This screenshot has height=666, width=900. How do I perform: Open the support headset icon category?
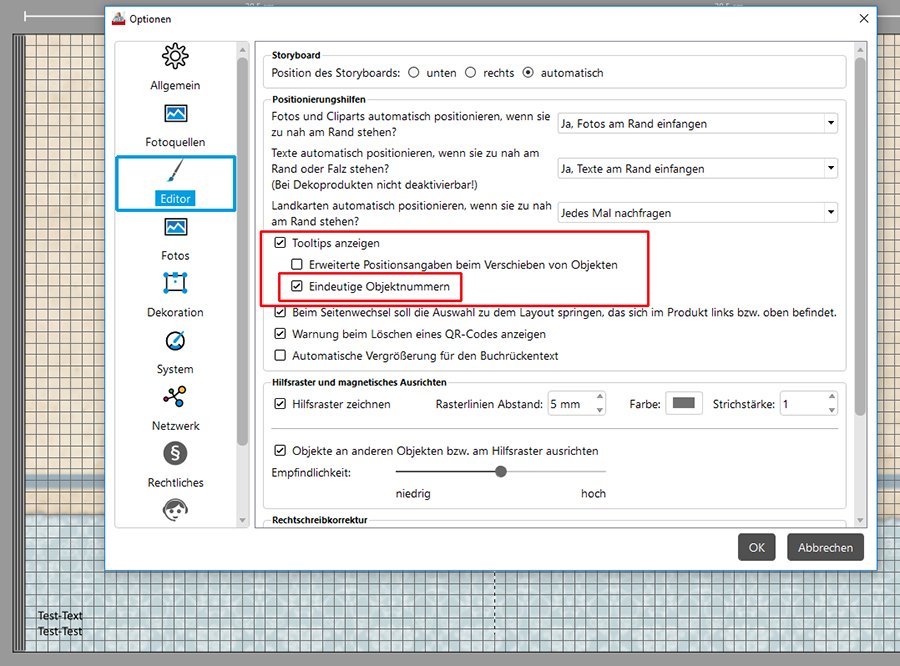coord(175,510)
